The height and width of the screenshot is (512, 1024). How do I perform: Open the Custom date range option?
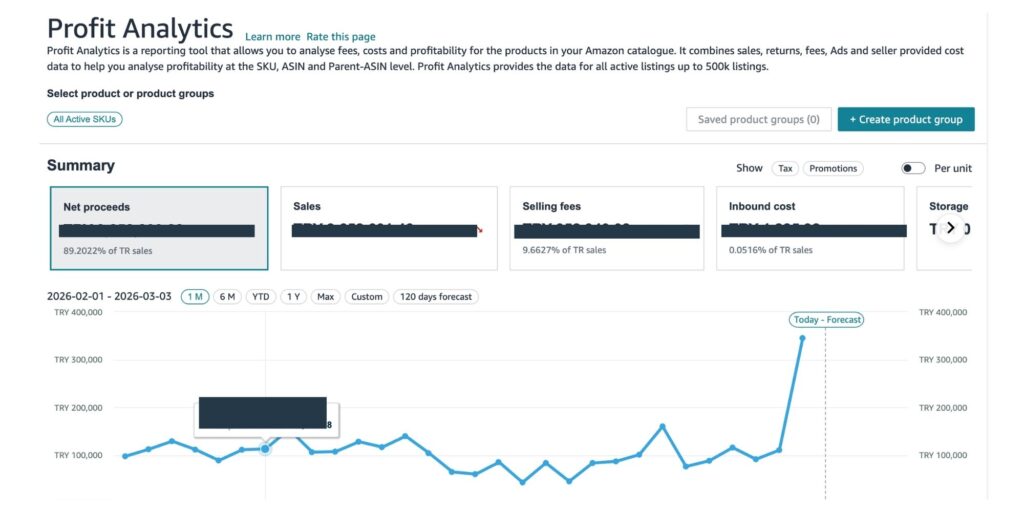pyautogui.click(x=366, y=296)
